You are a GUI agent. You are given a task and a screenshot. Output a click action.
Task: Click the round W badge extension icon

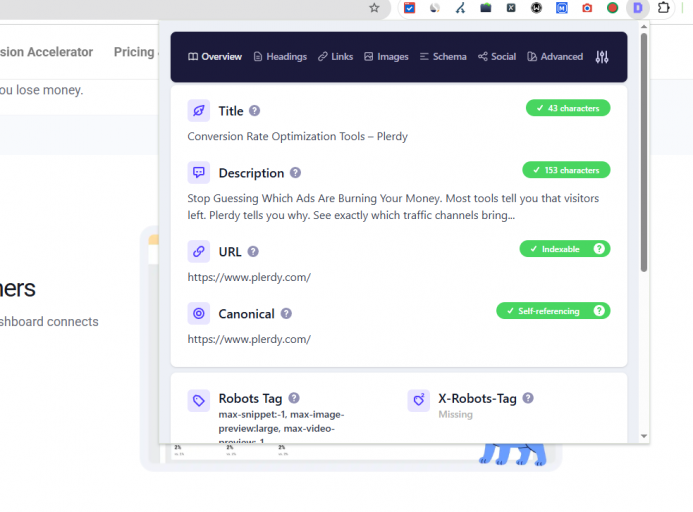click(x=536, y=8)
